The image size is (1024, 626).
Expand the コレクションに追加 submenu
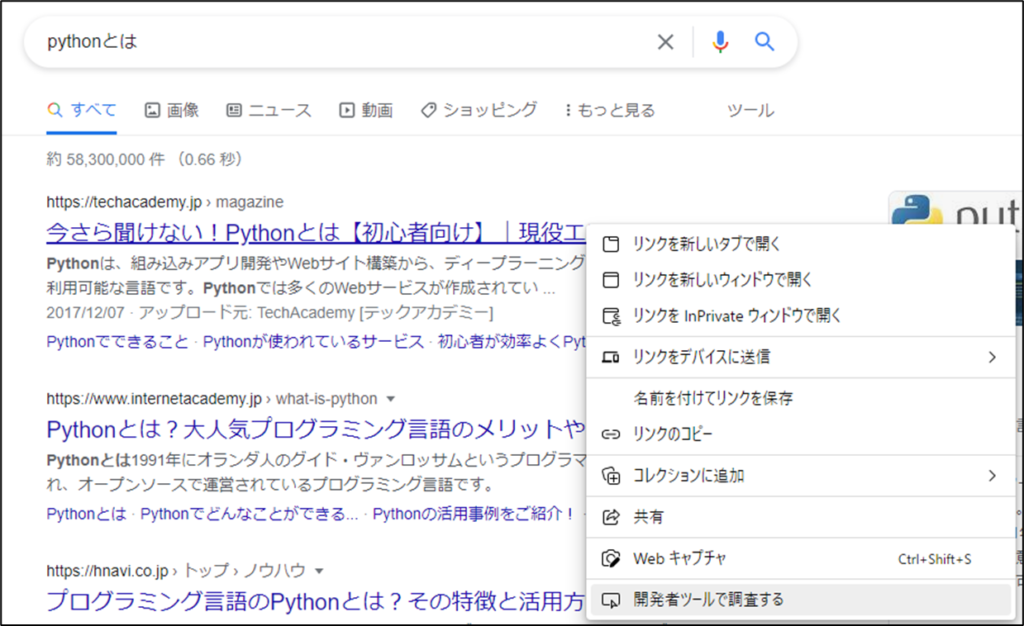[992, 476]
